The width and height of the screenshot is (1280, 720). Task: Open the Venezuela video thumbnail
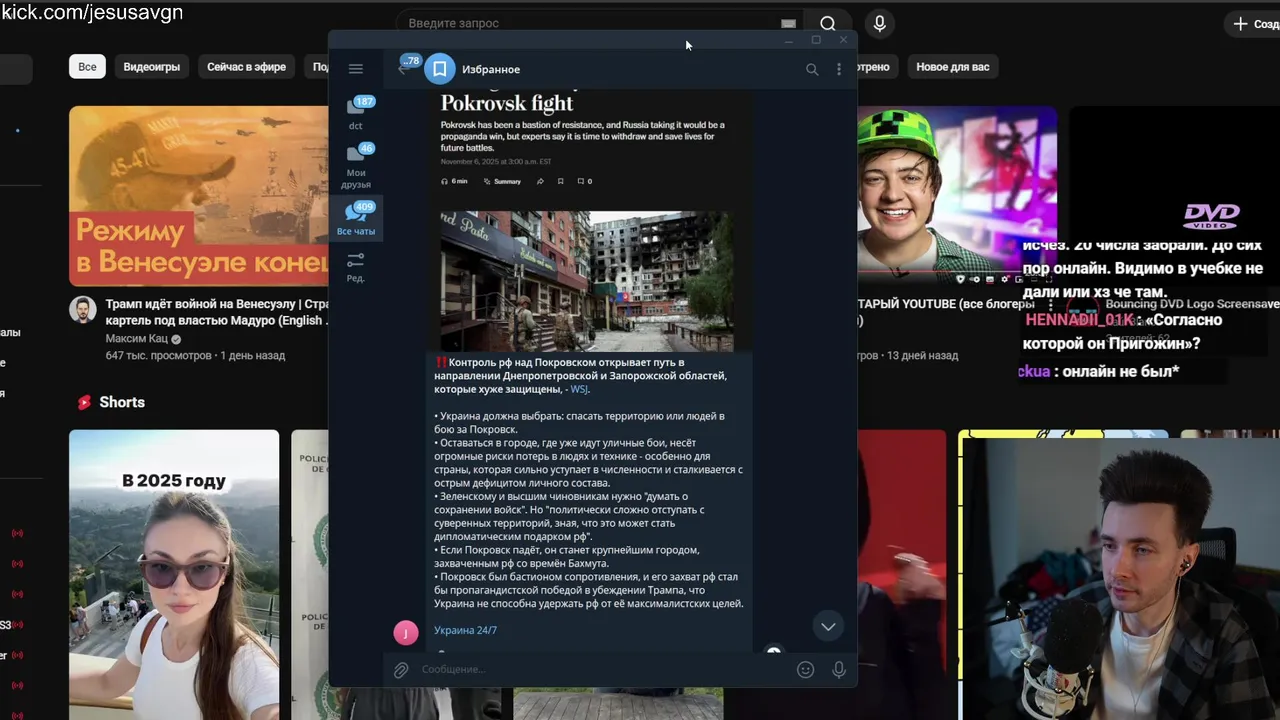(199, 196)
